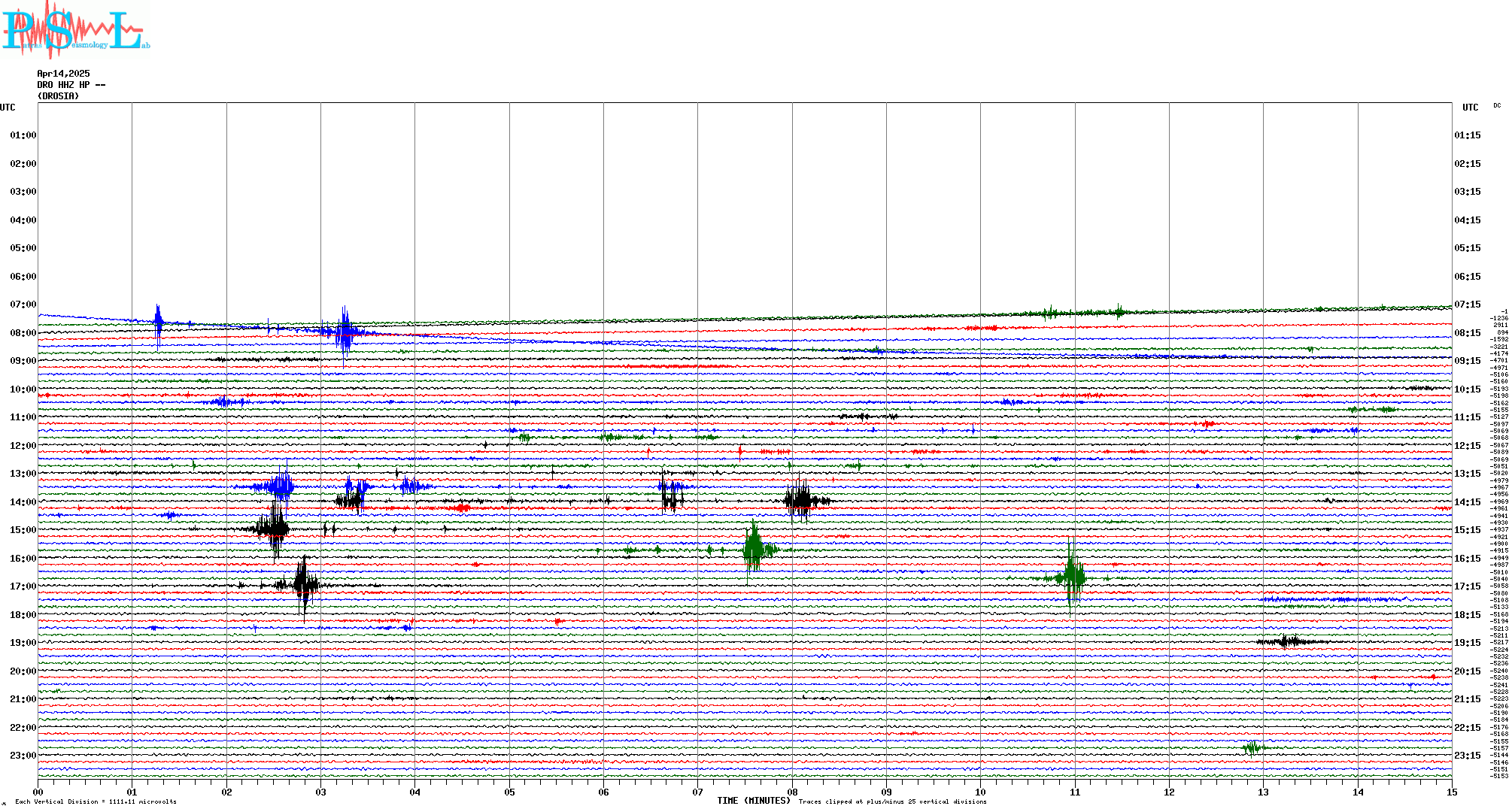
Task: Click the DC label at top right
Action: (x=1496, y=105)
